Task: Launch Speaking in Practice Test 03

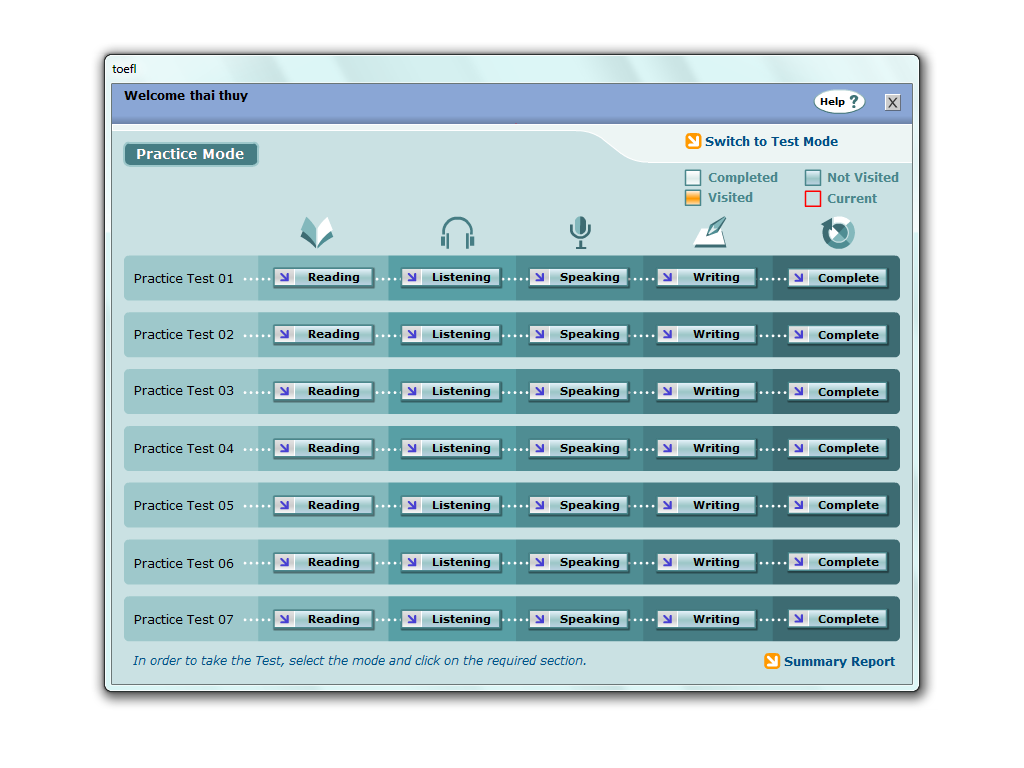Action: click(579, 391)
